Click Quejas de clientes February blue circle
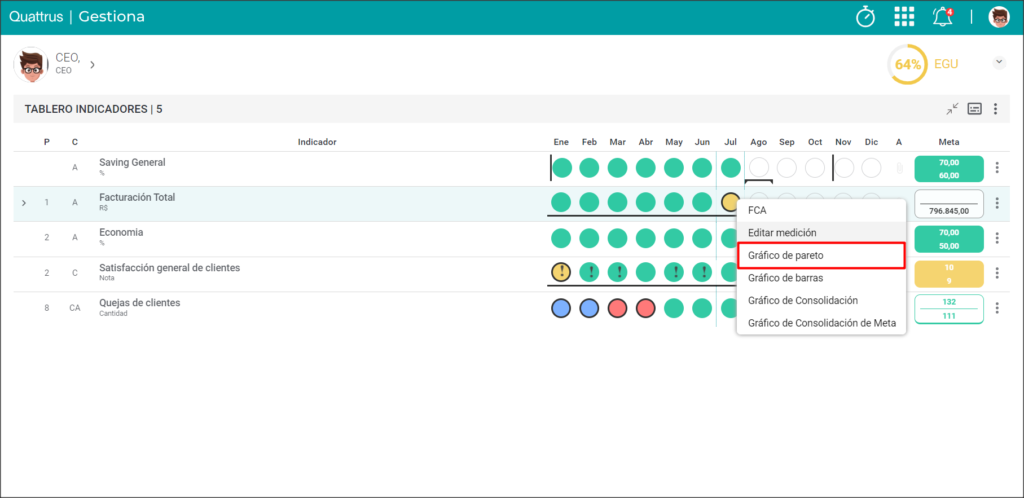 point(589,308)
